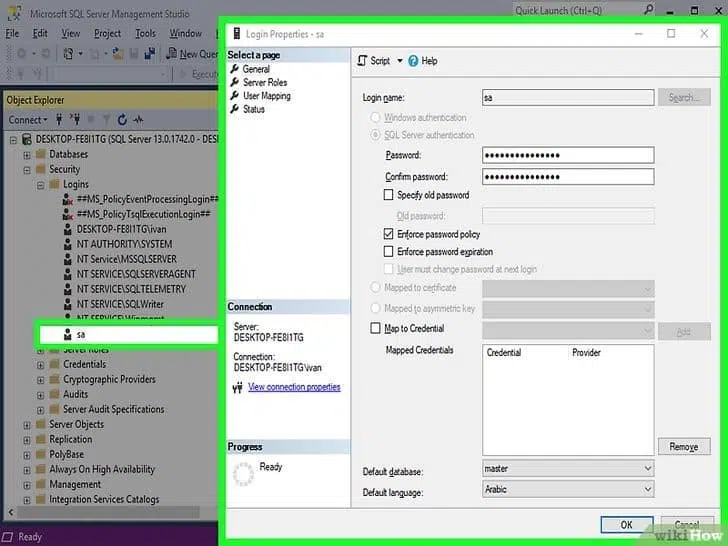Screen dimensions: 728x546
Task: Open Help via the question mark icon
Action: point(413,61)
